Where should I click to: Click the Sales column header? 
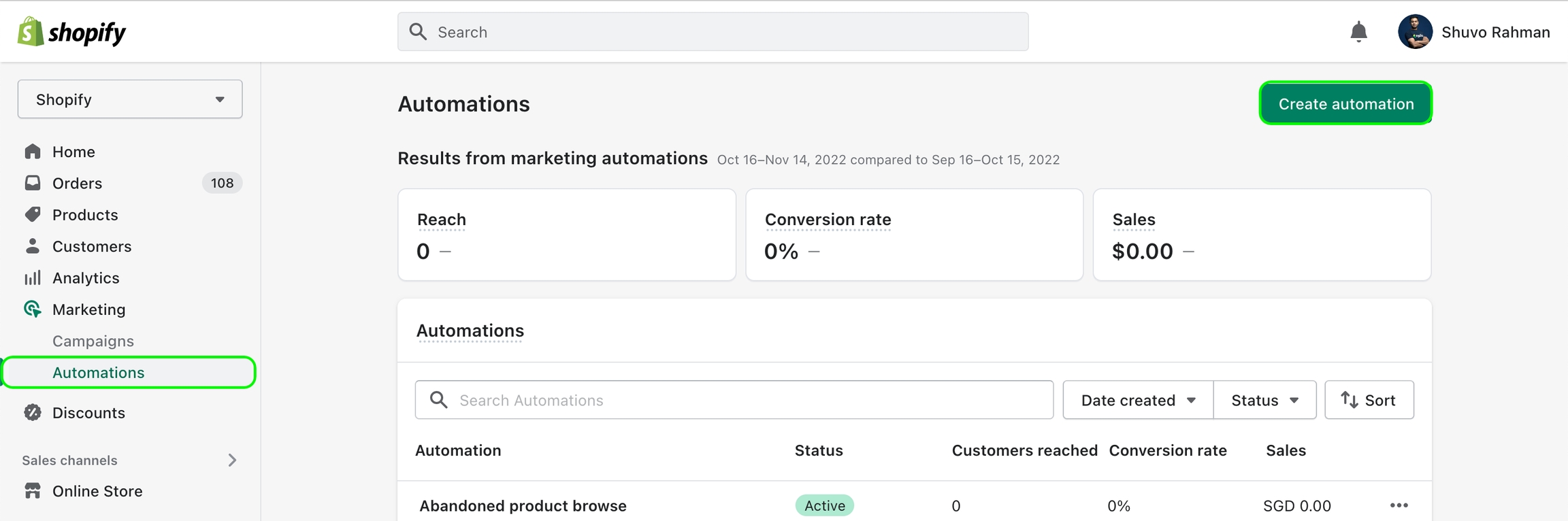[x=1286, y=450]
